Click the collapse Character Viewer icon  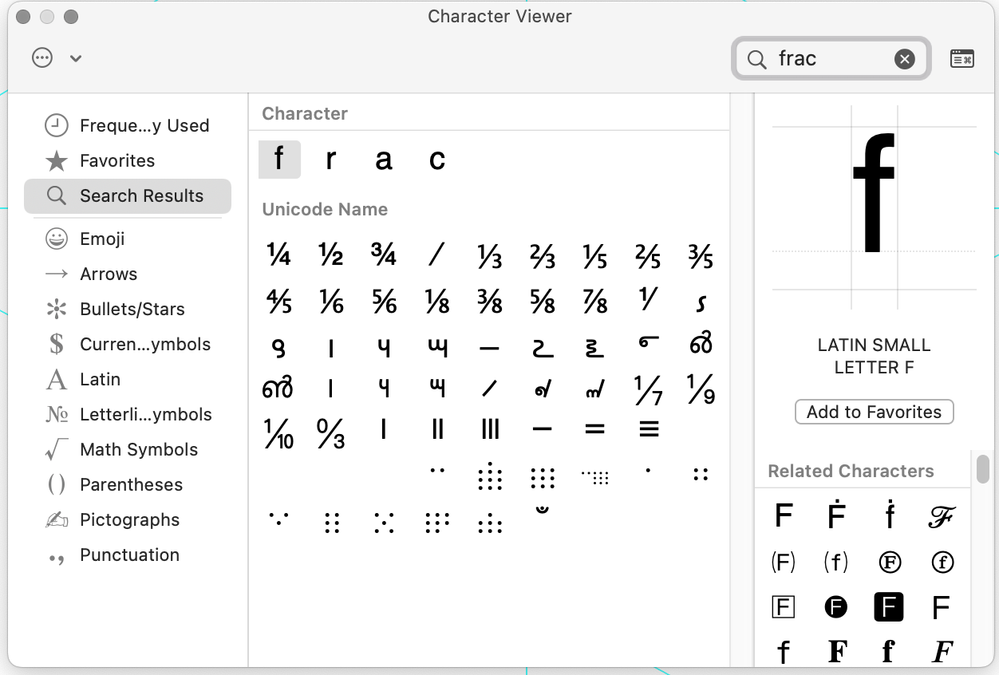point(962,59)
